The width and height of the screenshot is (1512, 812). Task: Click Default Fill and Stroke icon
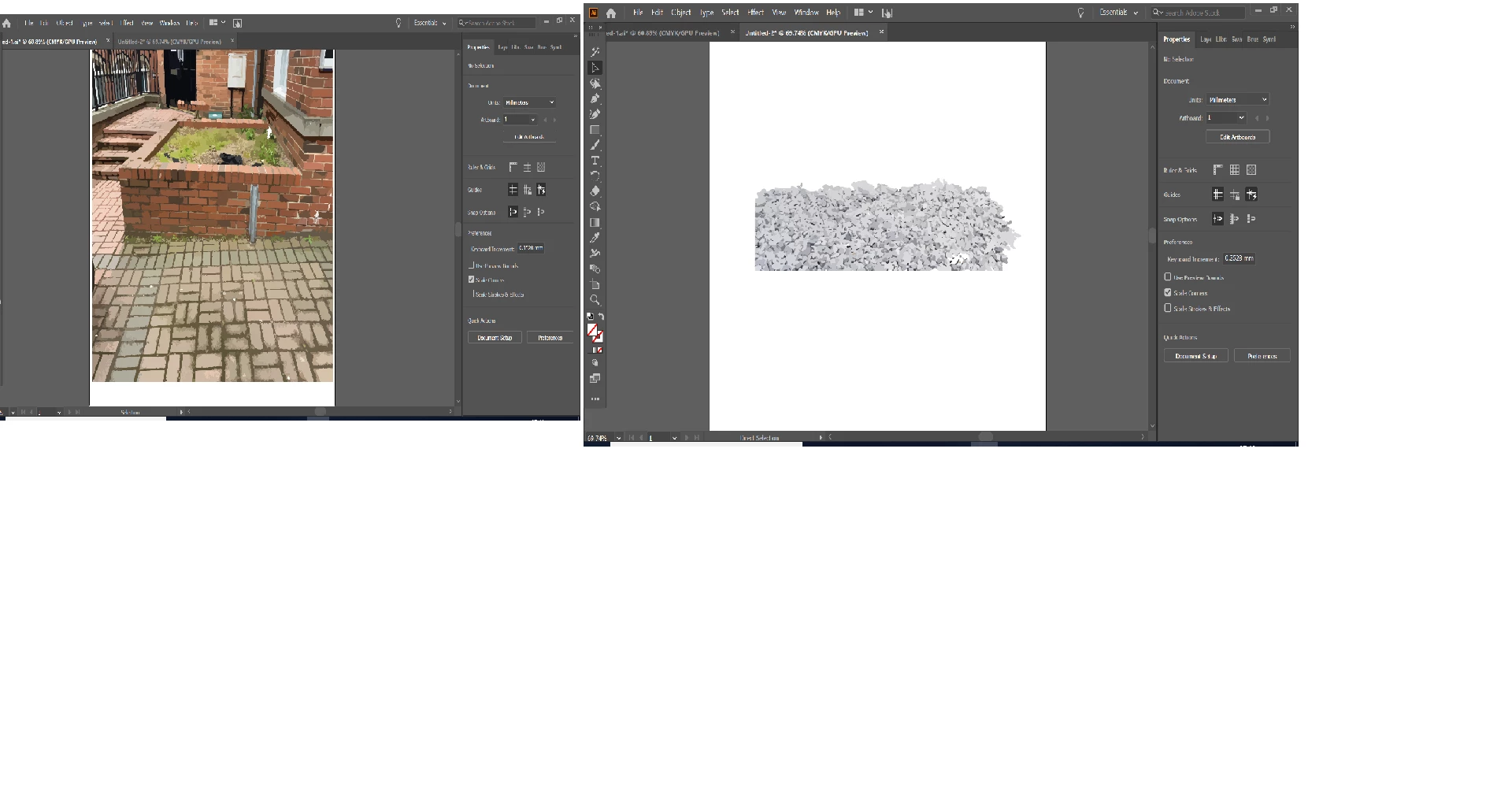(591, 317)
